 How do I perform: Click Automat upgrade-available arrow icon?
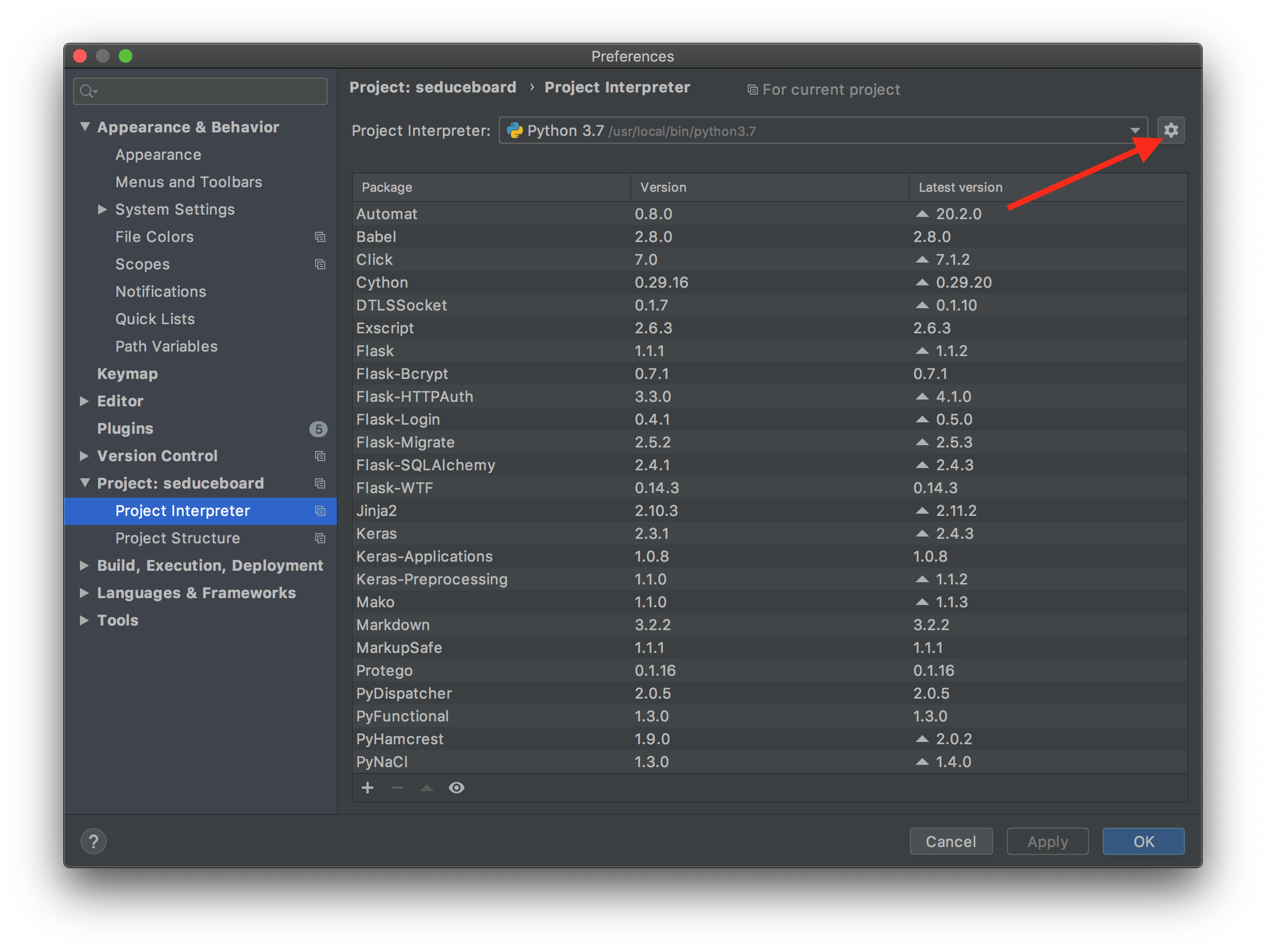(921, 213)
